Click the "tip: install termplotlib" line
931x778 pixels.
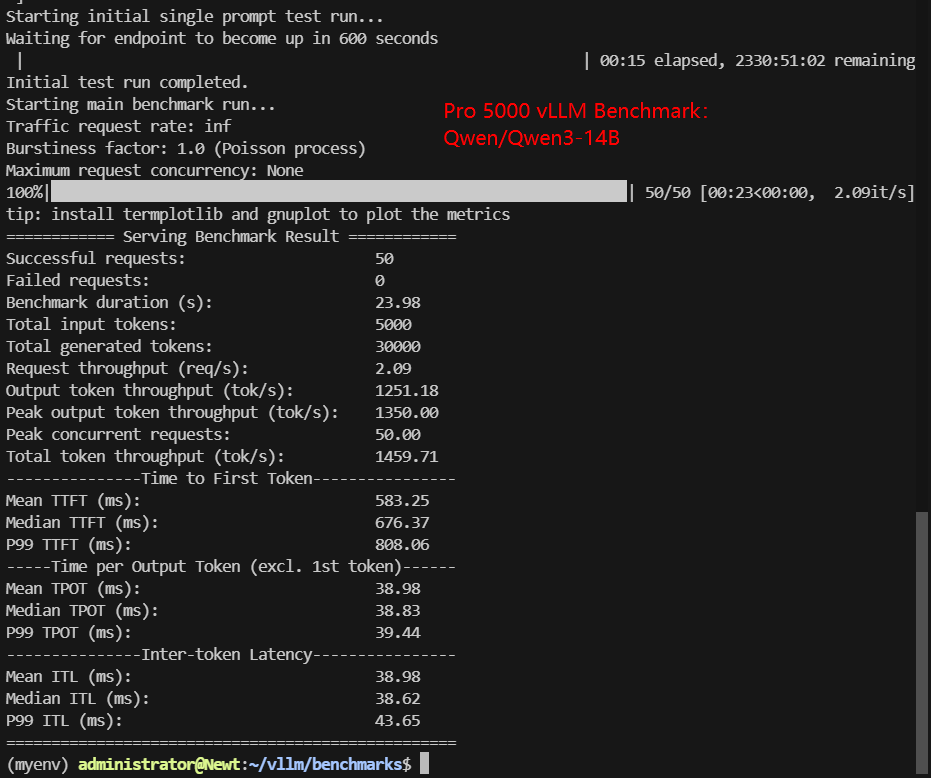(x=258, y=214)
